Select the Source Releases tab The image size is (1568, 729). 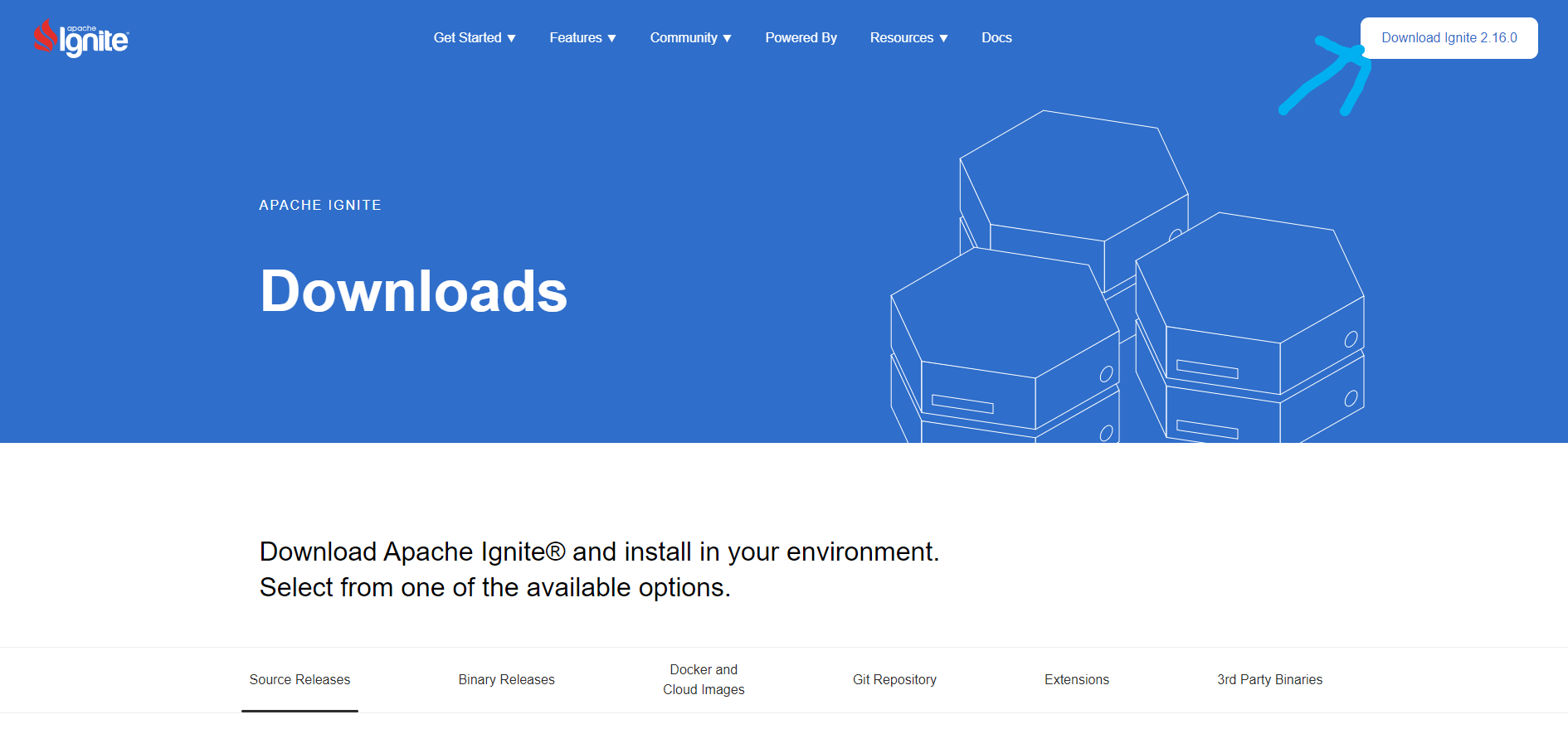(299, 680)
